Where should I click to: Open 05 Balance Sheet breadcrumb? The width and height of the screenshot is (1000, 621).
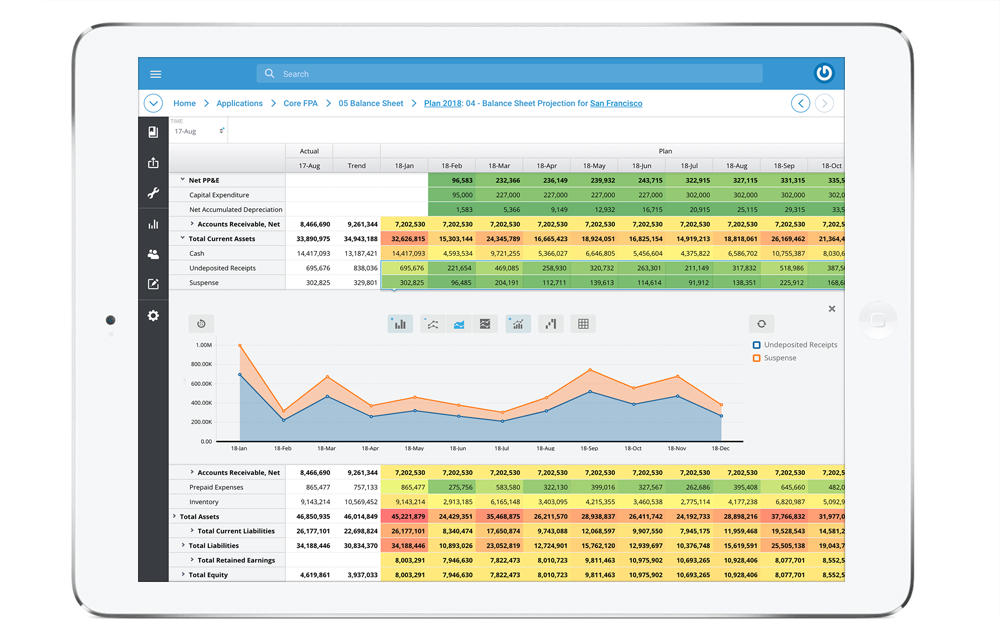[x=371, y=103]
